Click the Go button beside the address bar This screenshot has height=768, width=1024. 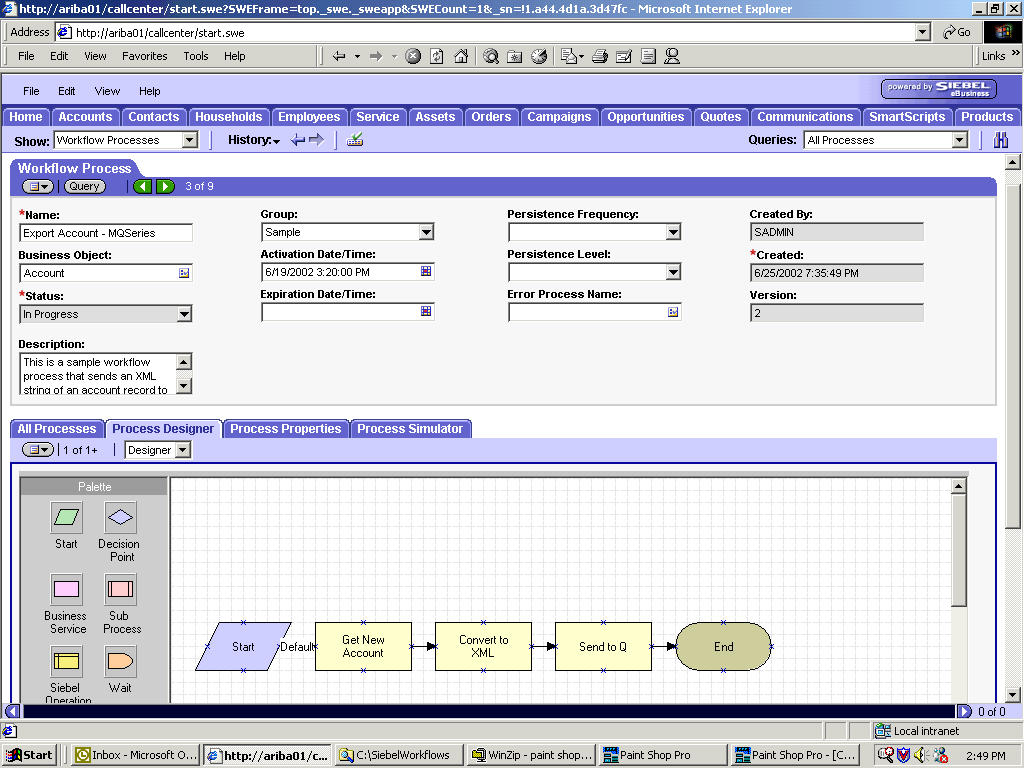tap(955, 31)
